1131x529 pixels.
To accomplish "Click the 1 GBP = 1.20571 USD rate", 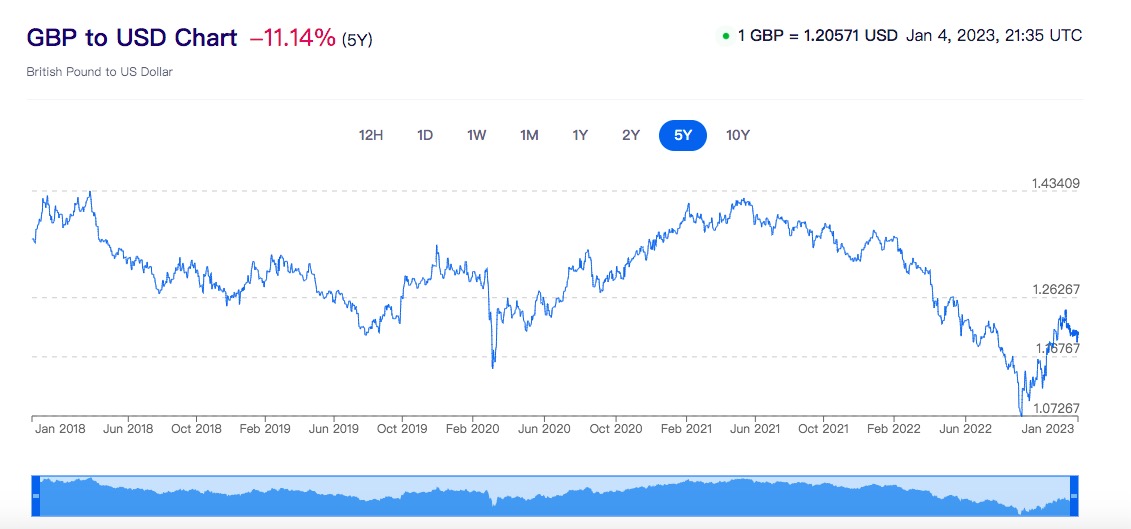I will pos(817,36).
